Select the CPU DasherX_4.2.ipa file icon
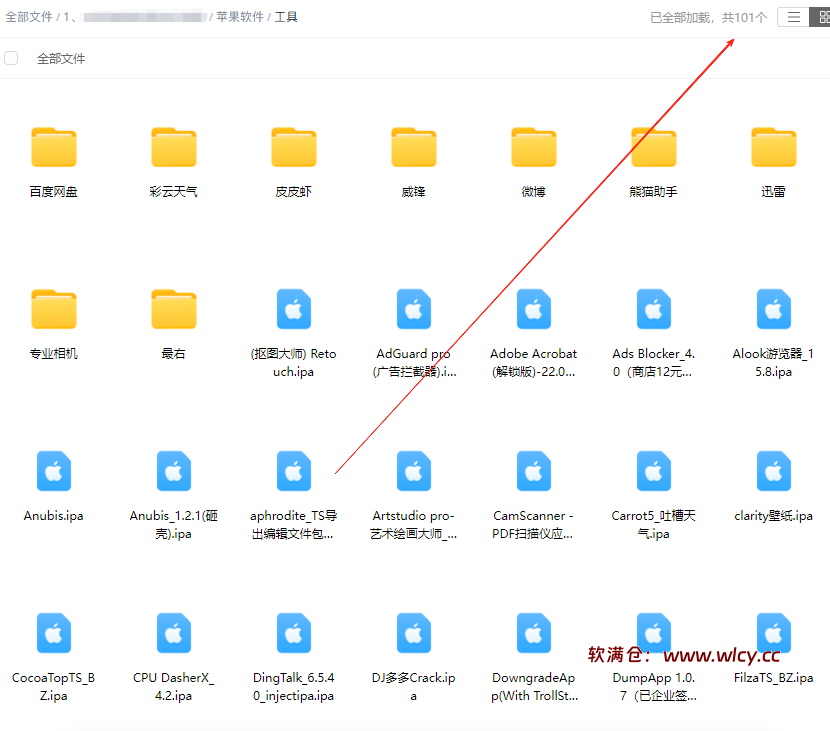Screen dimensions: 830x731 pyautogui.click(x=174, y=633)
